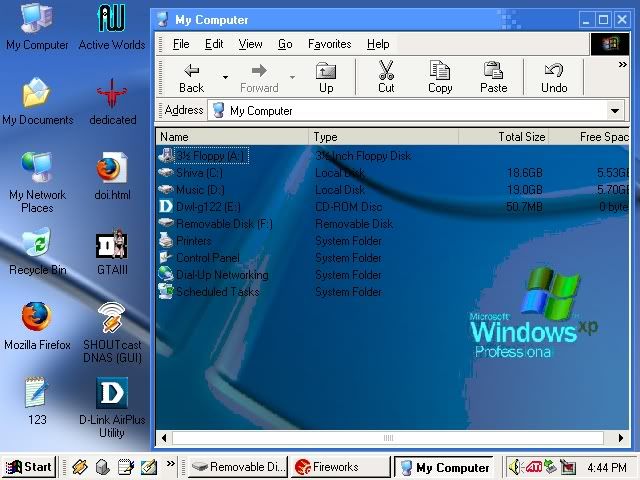Select the 3½ Floppy (A:) drive icon
Screen dimensions: 640x480
[166, 156]
